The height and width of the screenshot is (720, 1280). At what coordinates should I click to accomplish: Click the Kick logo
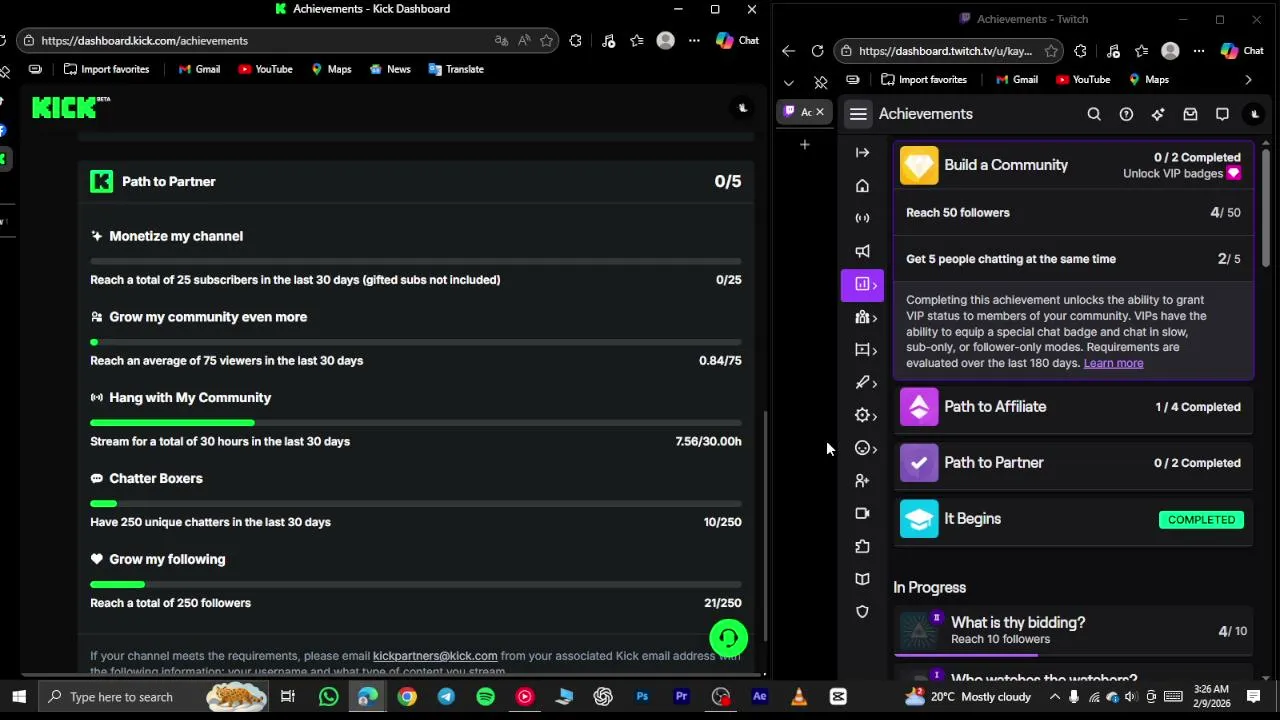pyautogui.click(x=70, y=107)
